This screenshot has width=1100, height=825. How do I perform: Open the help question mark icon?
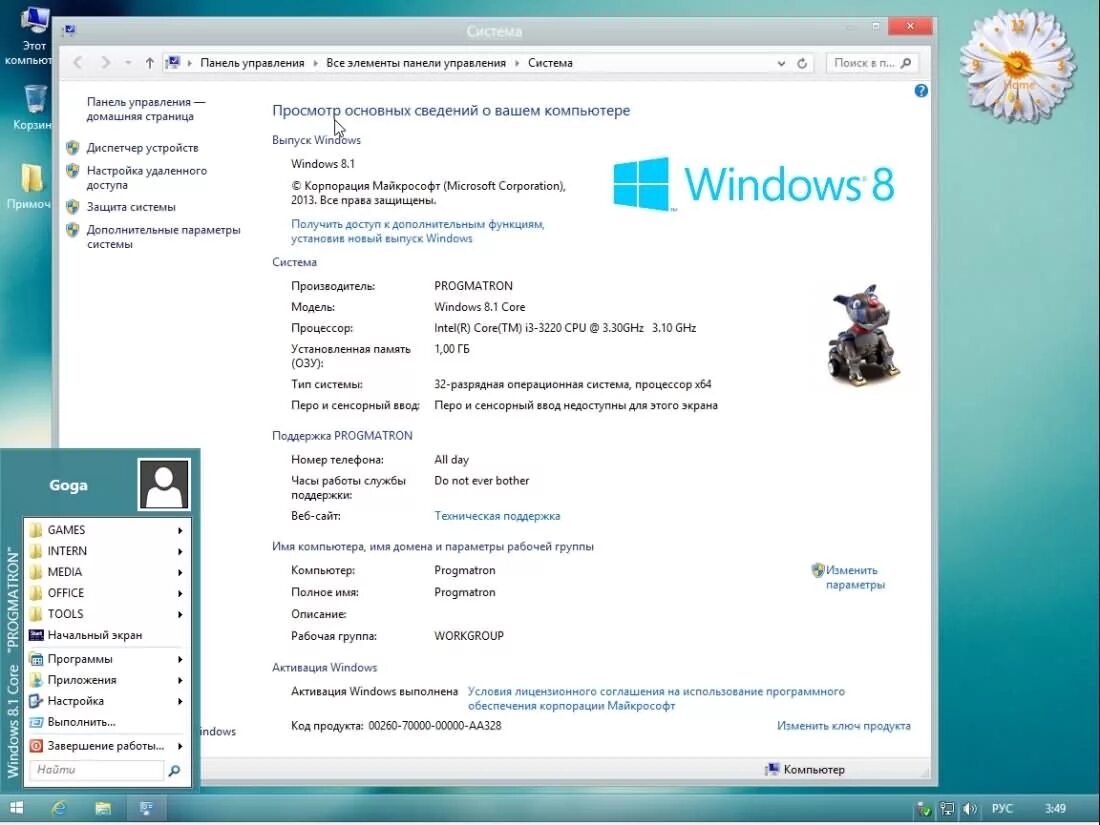pyautogui.click(x=921, y=90)
